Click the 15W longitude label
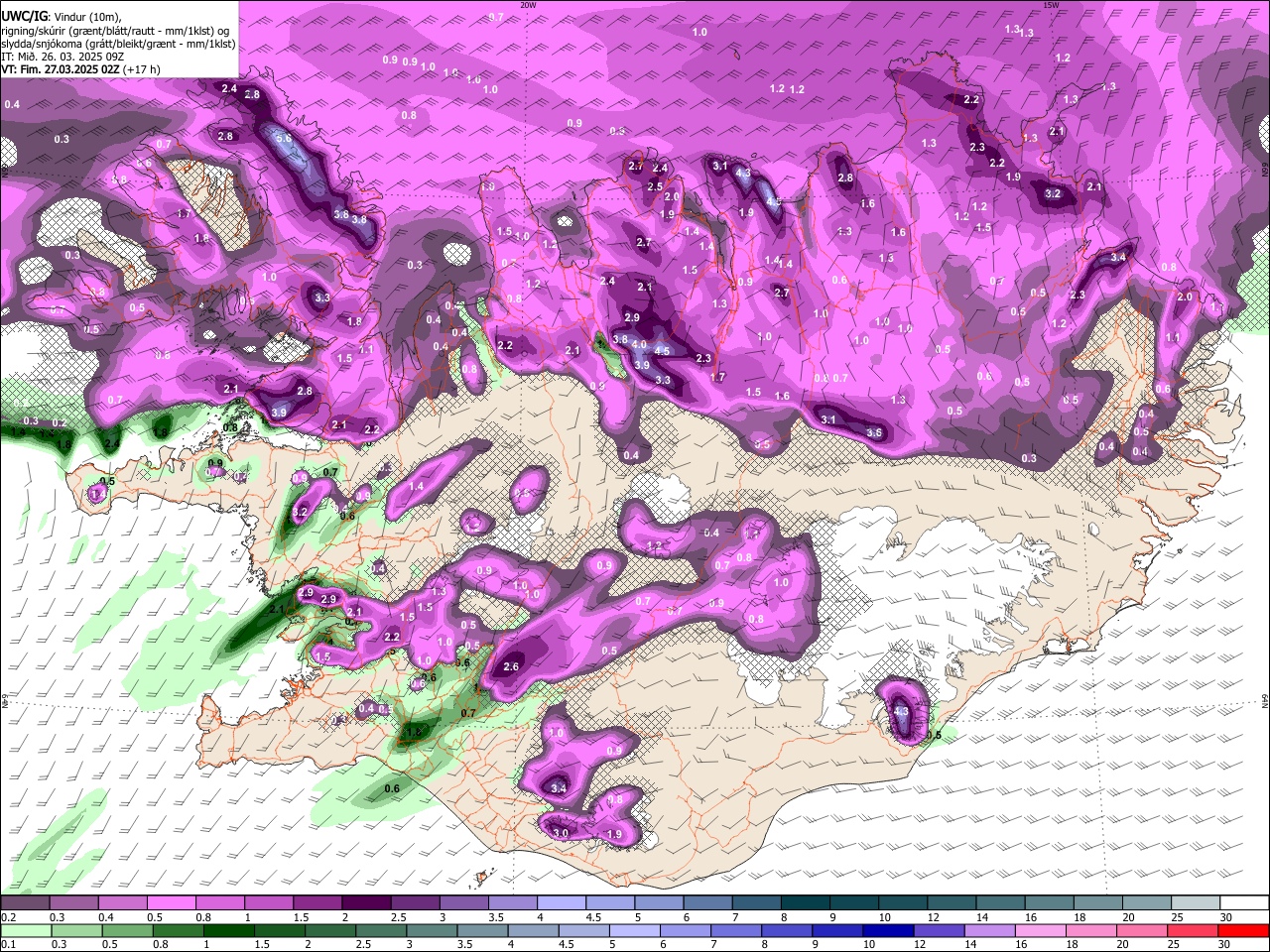Image resolution: width=1270 pixels, height=952 pixels. [x=1051, y=5]
